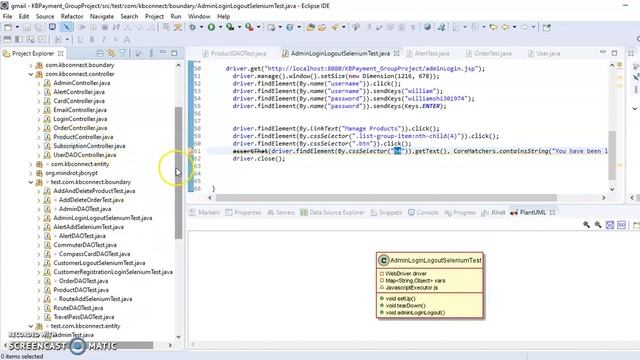The height and width of the screenshot is (360, 640).
Task: Open the Debug button dropdown arrow
Action: tap(201, 27)
